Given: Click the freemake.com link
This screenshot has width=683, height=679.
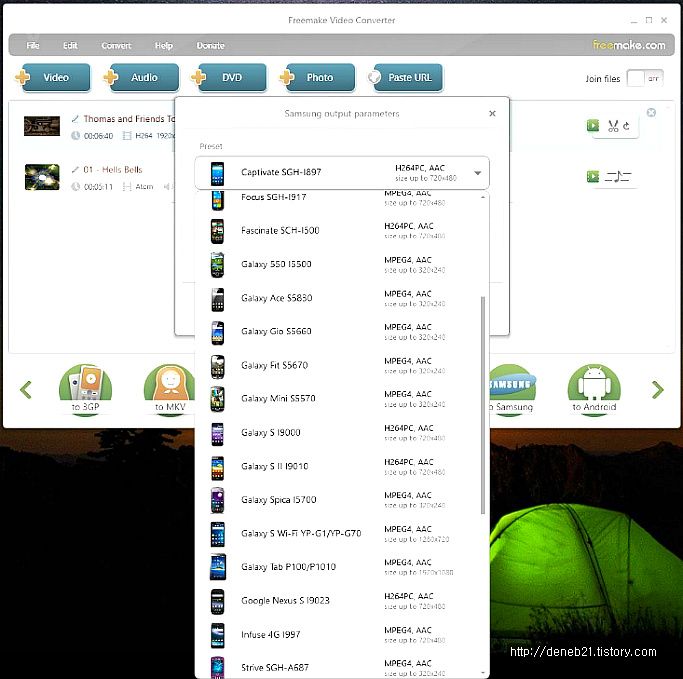Looking at the screenshot, I should 629,45.
